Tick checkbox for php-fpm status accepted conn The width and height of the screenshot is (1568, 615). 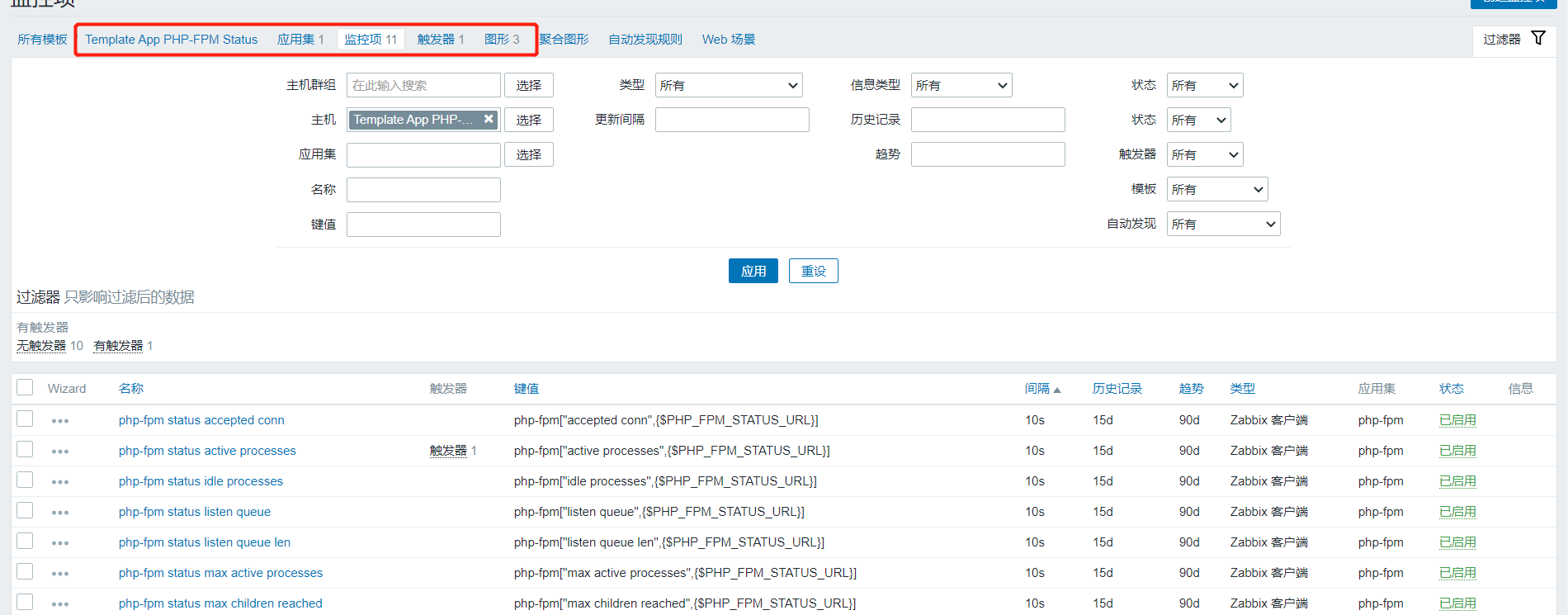click(x=25, y=419)
